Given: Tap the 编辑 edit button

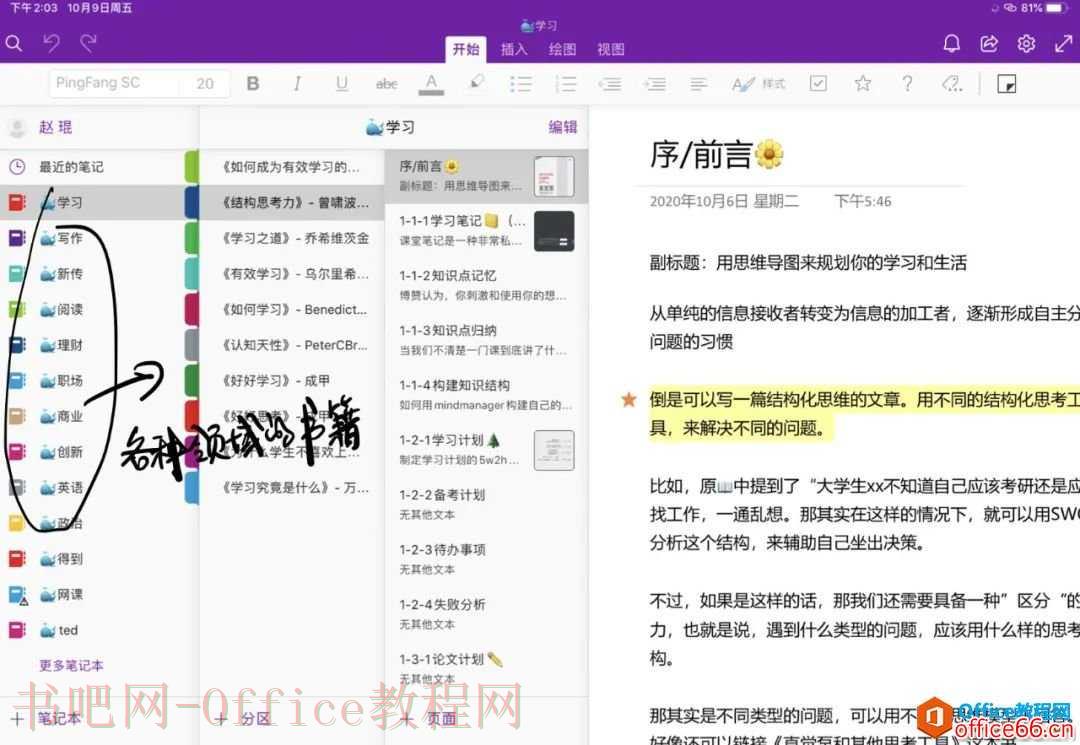Looking at the screenshot, I should point(563,127).
